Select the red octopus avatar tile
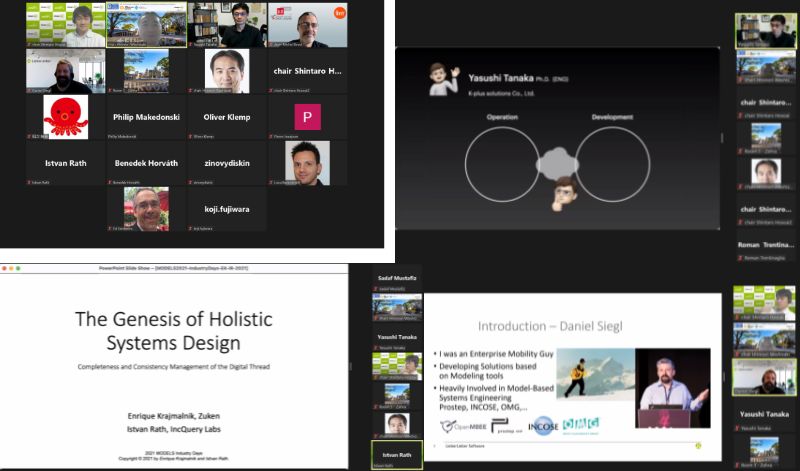The image size is (800, 471). pyautogui.click(x=66, y=117)
